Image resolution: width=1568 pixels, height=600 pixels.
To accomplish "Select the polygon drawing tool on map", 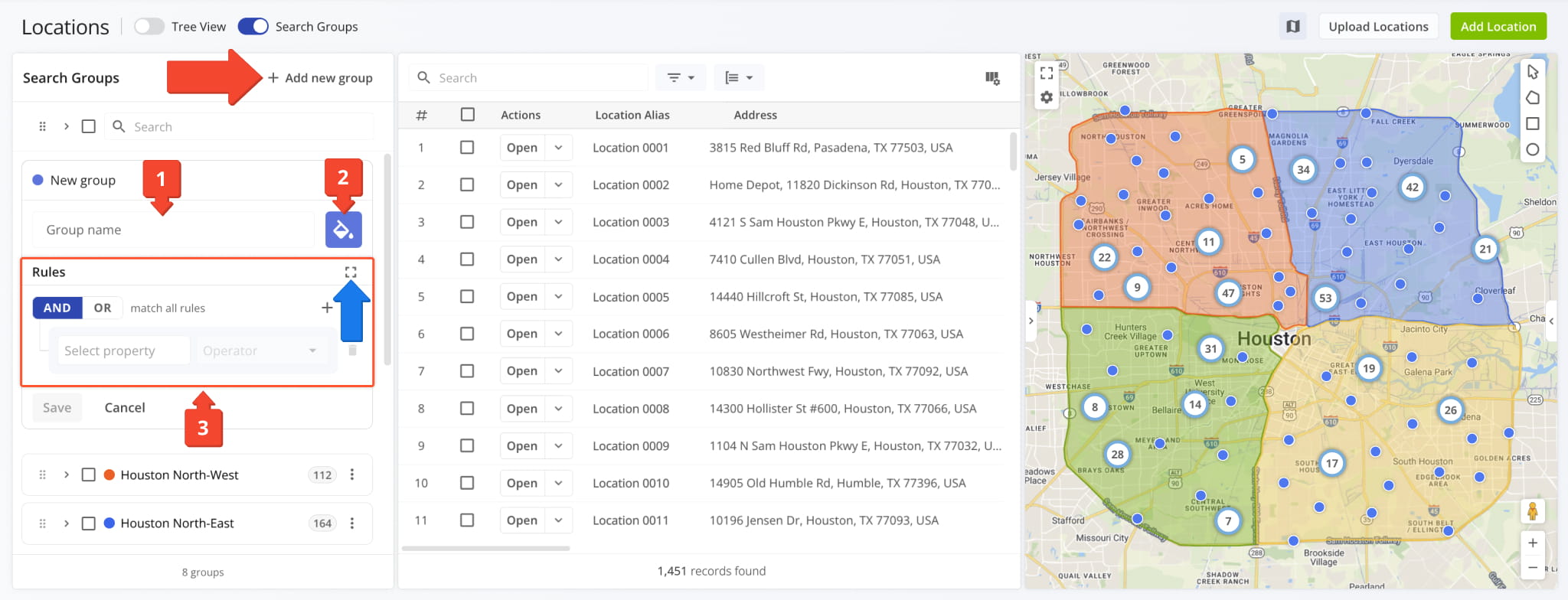I will (1533, 98).
